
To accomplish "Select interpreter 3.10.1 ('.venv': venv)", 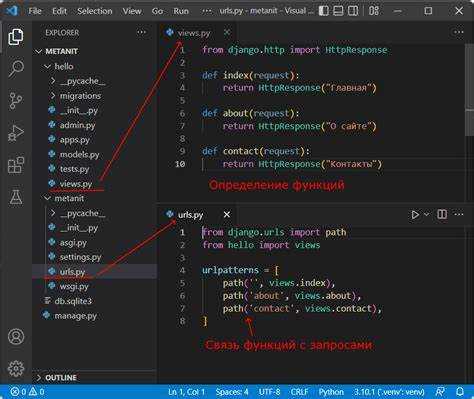I will [x=389, y=392].
